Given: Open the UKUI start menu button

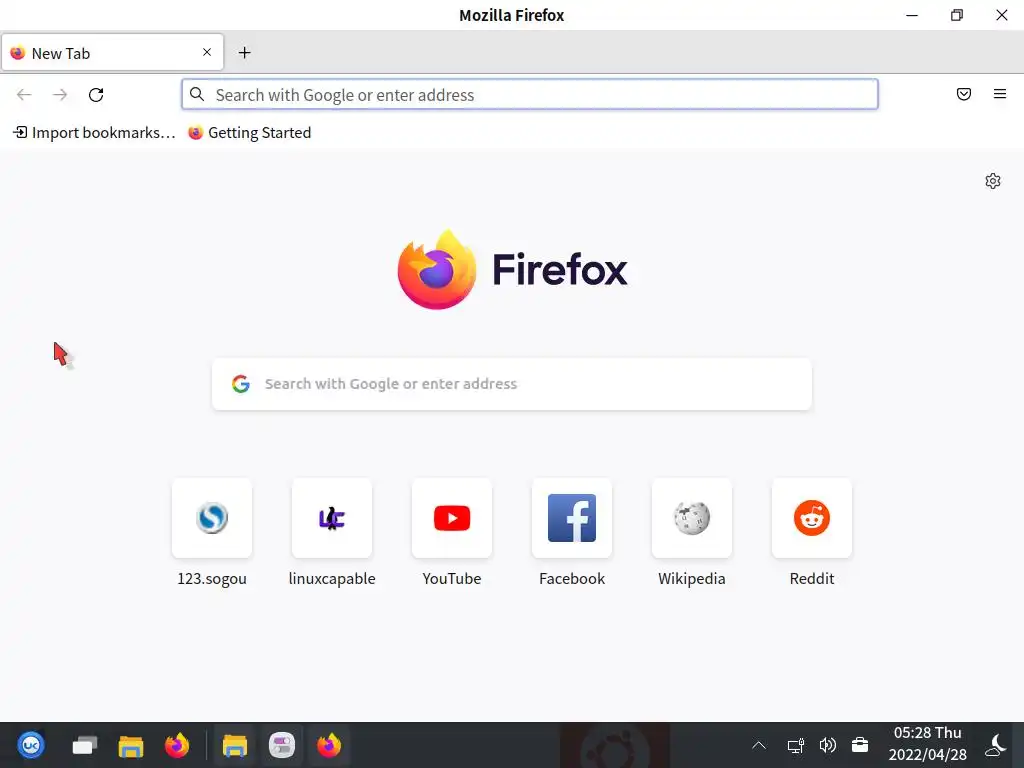Looking at the screenshot, I should (31, 745).
